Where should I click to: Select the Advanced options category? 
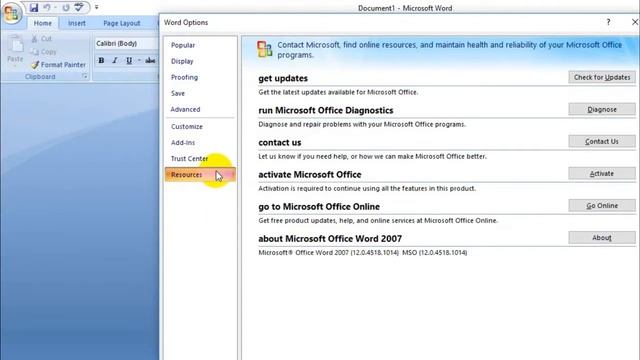(200, 109)
